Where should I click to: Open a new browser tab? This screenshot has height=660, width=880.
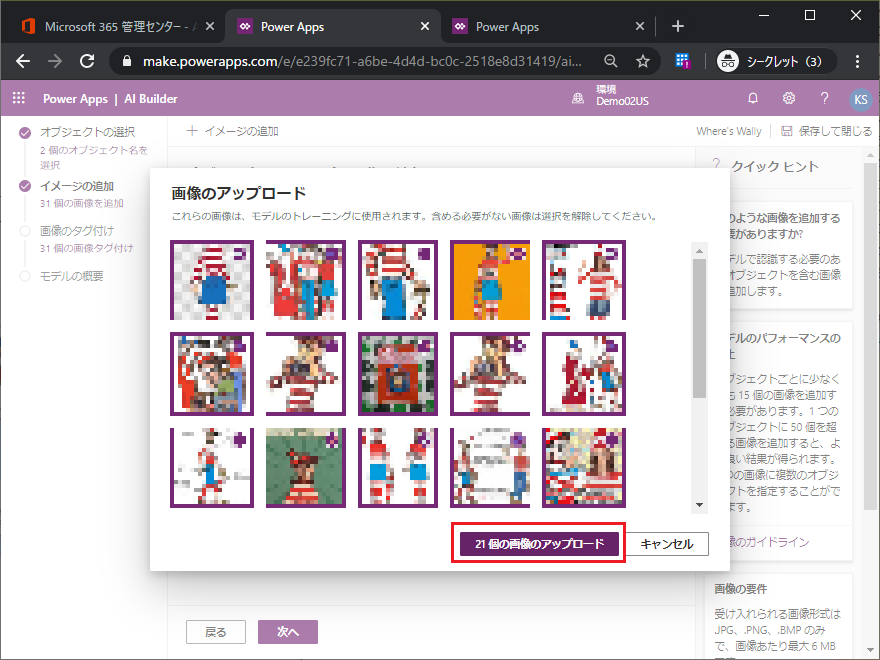point(677,26)
